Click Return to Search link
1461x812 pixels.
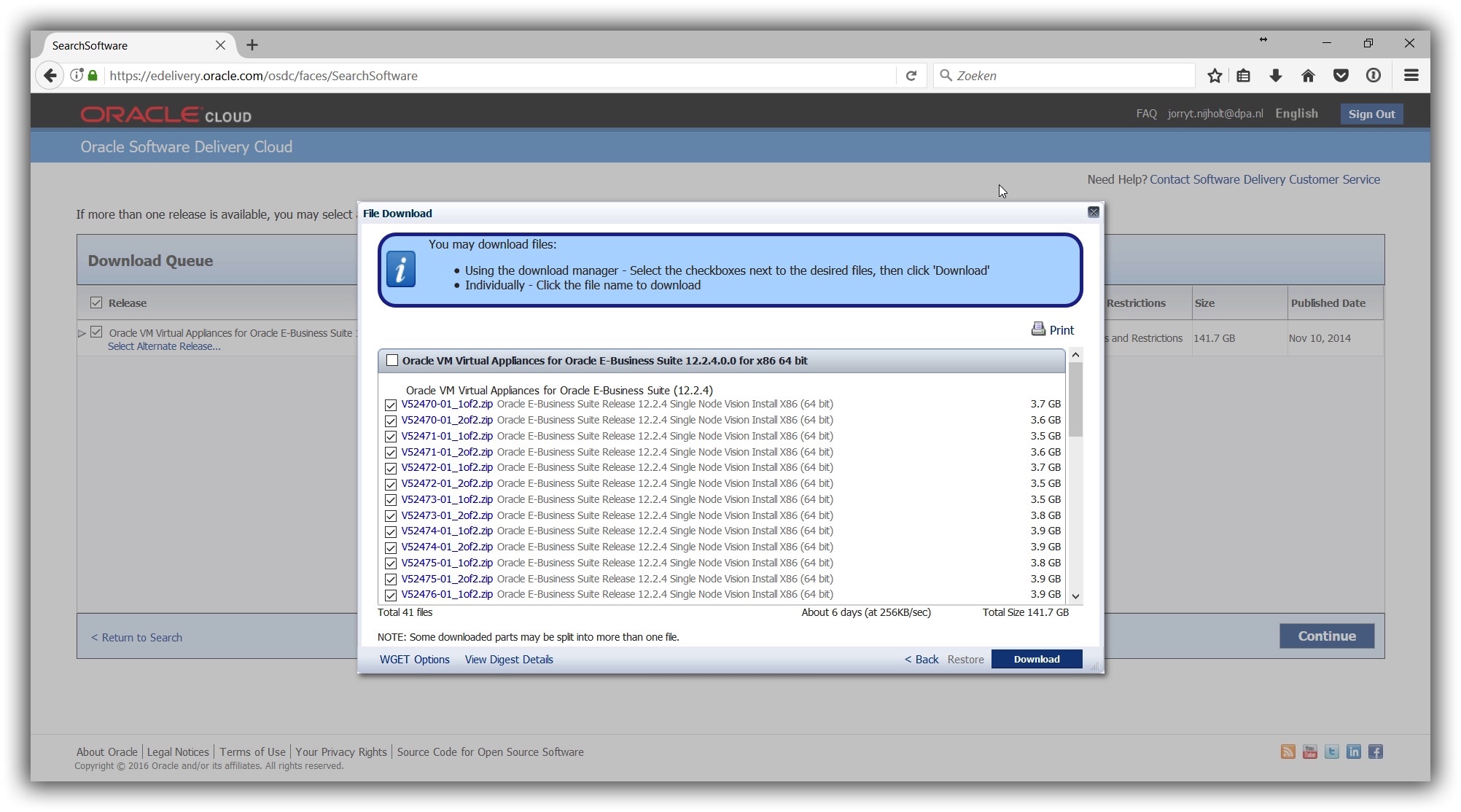pyautogui.click(x=136, y=637)
